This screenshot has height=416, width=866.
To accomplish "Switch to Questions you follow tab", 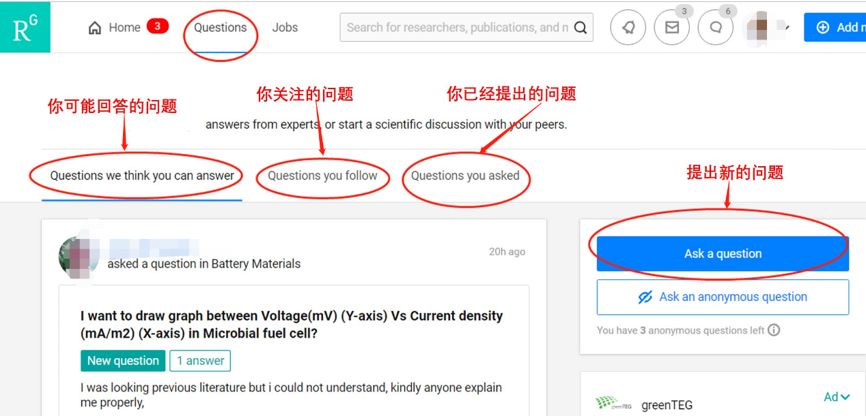I will pyautogui.click(x=323, y=176).
